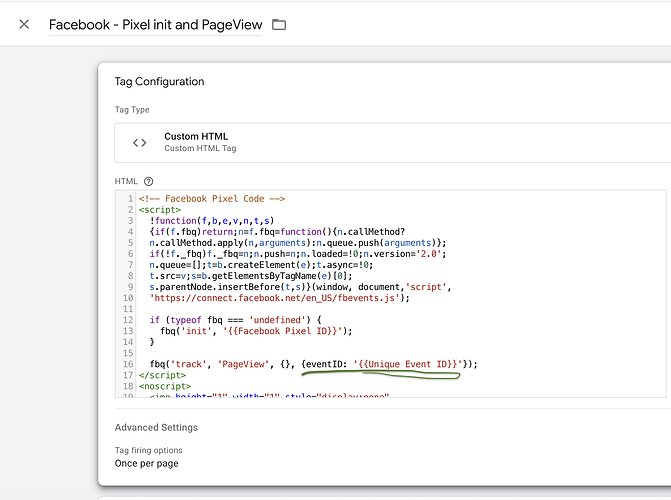Screen dimensions: 671x500
Task: Click the typeof fbq undefined condition line
Action: [236, 320]
